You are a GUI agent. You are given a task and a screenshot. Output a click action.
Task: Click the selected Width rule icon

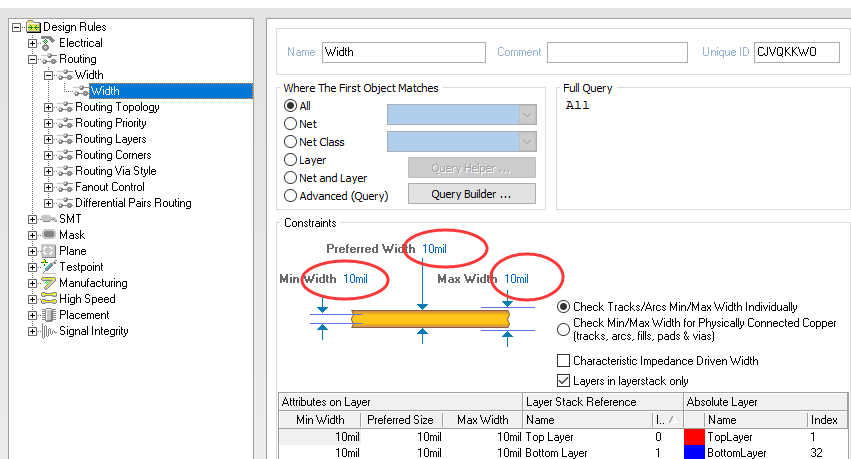point(81,91)
